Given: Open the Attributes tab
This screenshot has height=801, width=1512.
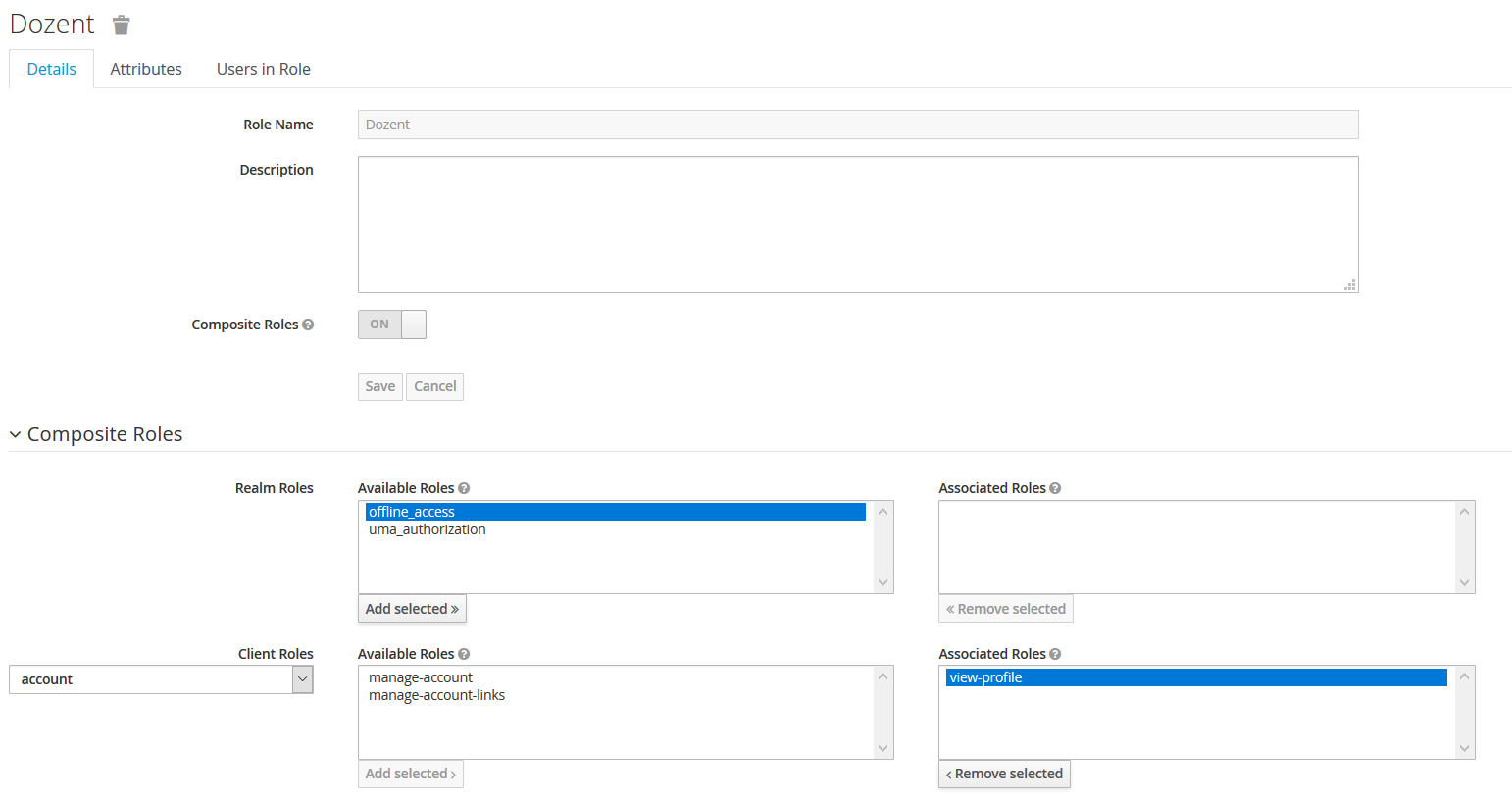Looking at the screenshot, I should point(146,69).
